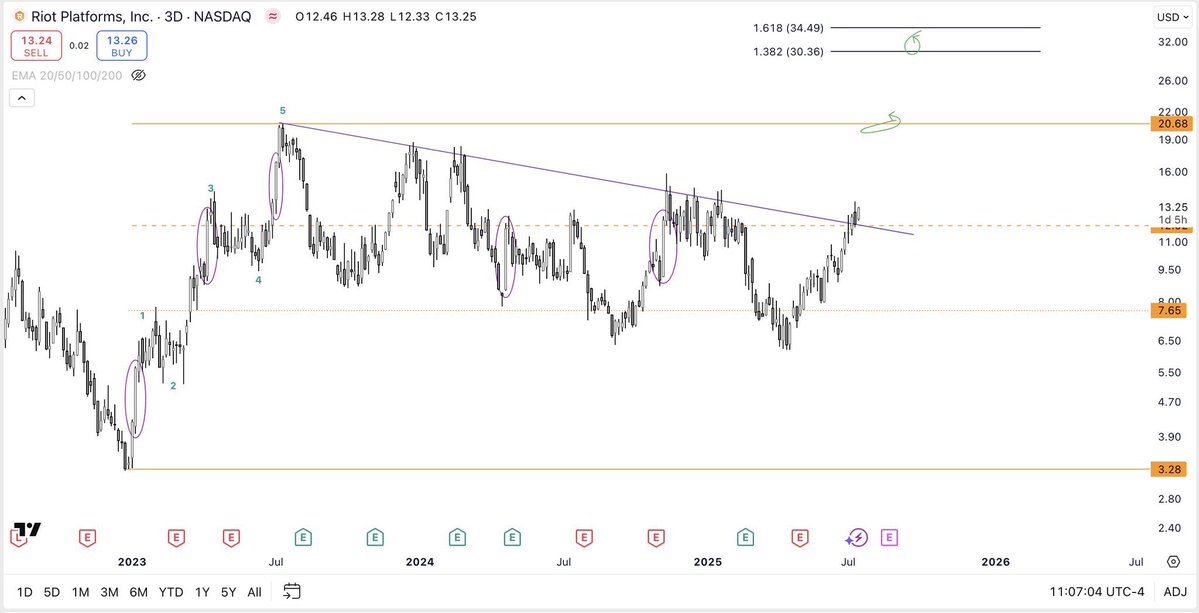Click red E marker just before 2025 label

(x=655, y=538)
